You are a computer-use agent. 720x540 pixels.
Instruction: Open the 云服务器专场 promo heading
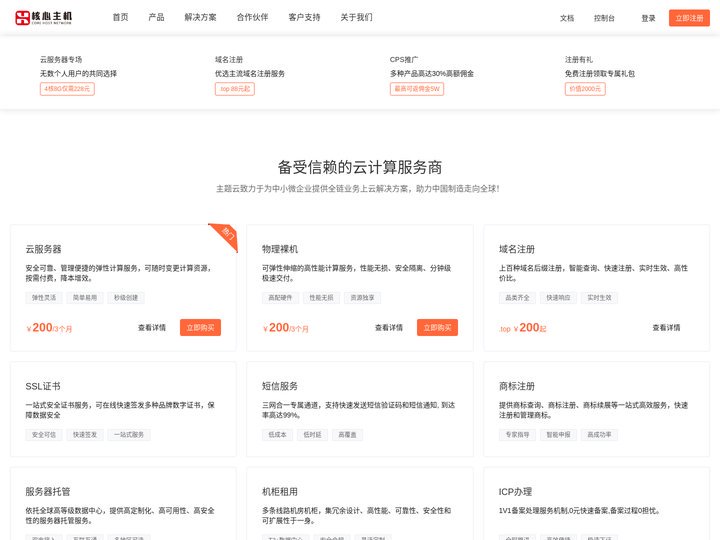coord(61,60)
